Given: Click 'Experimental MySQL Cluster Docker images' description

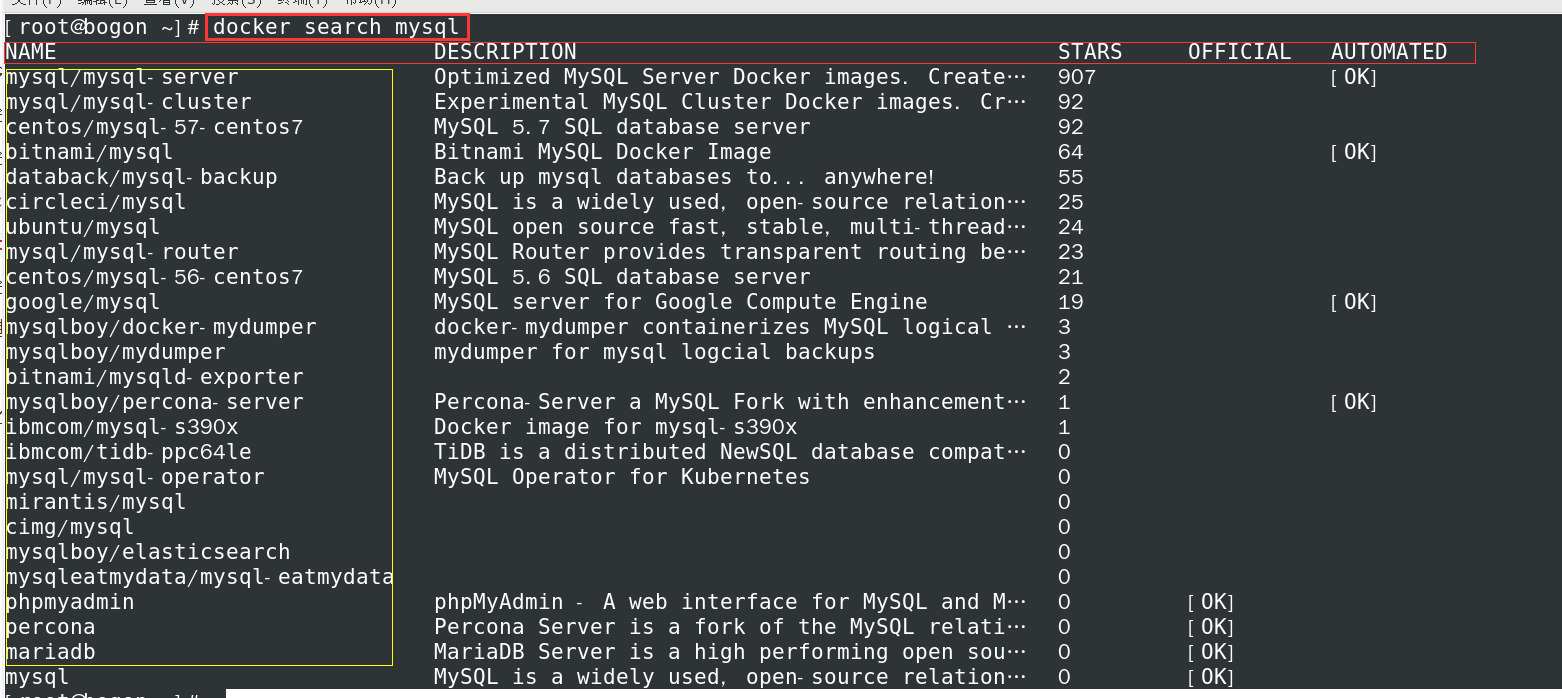Looking at the screenshot, I should pyautogui.click(x=730, y=102).
